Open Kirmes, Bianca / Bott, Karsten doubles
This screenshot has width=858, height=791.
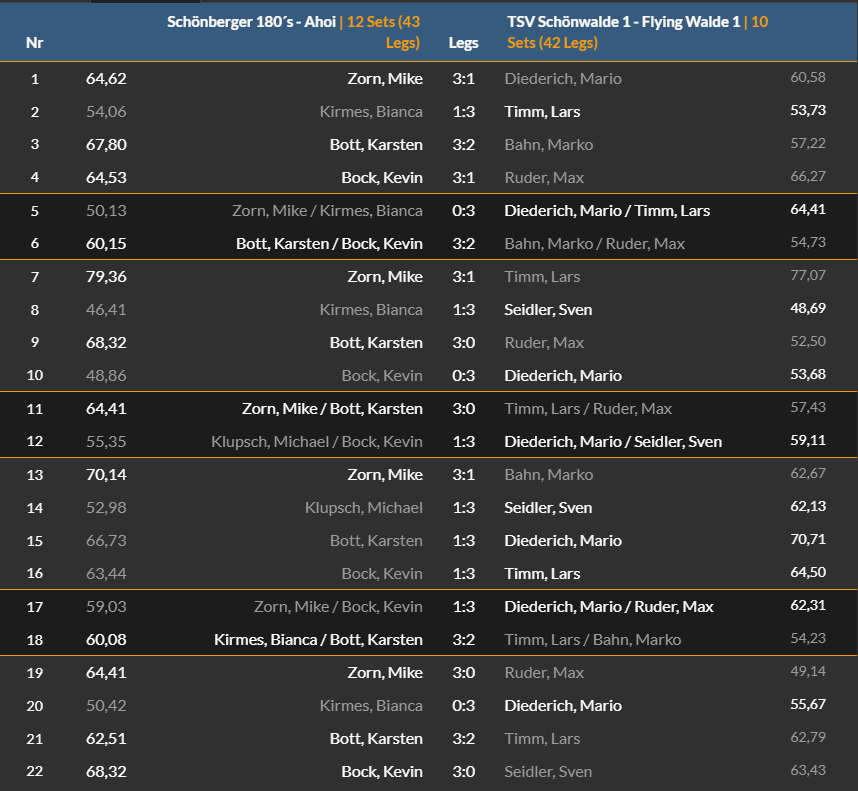tap(318, 639)
